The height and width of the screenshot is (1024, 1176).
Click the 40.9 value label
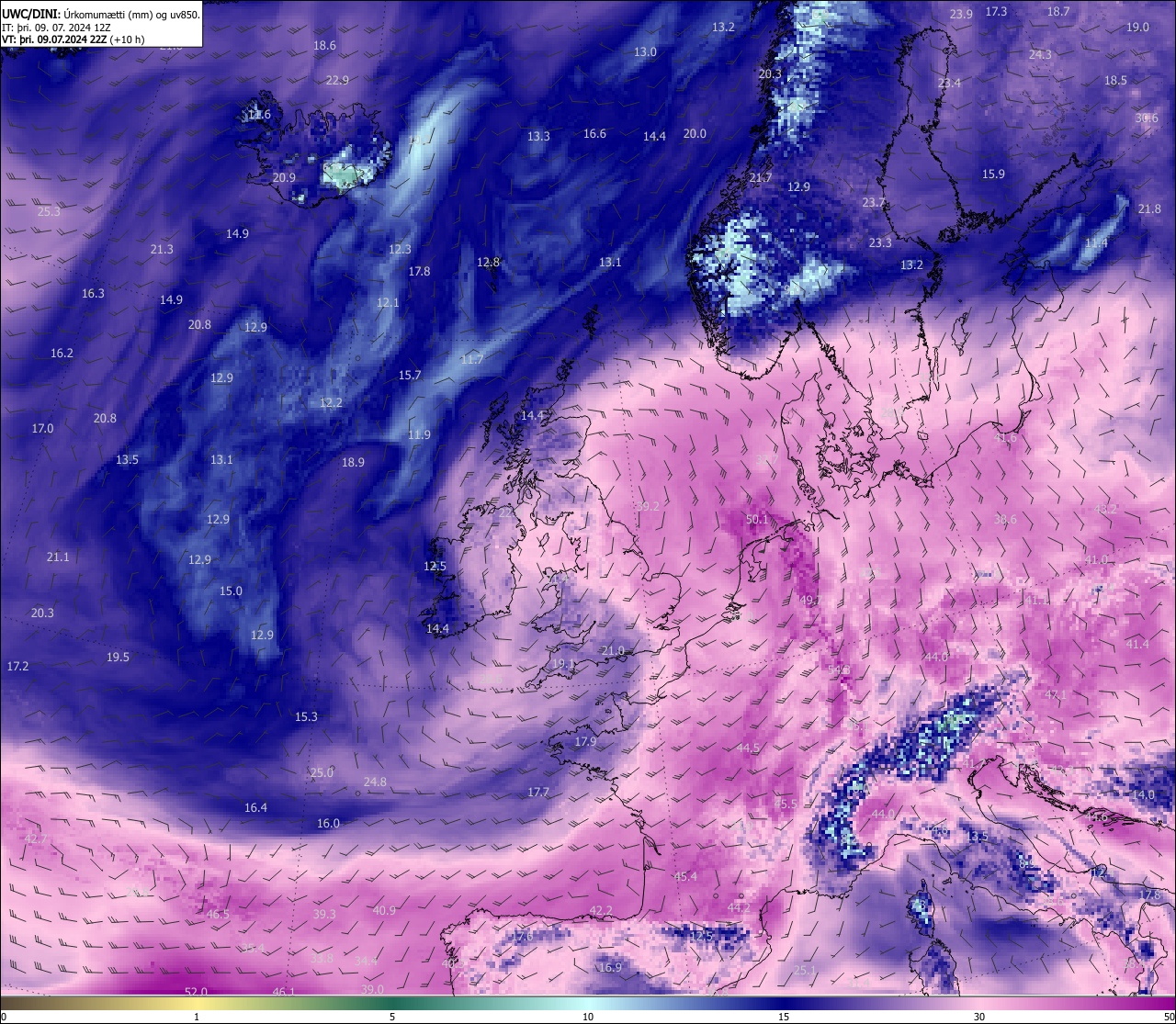[x=385, y=911]
